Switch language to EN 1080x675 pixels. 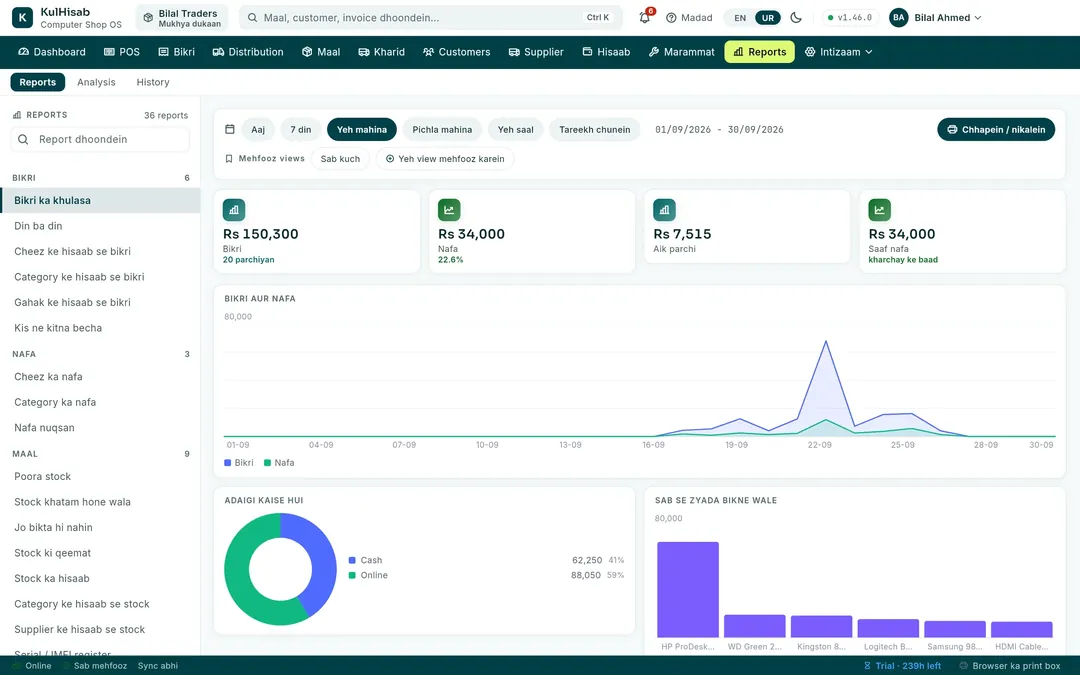[740, 18]
